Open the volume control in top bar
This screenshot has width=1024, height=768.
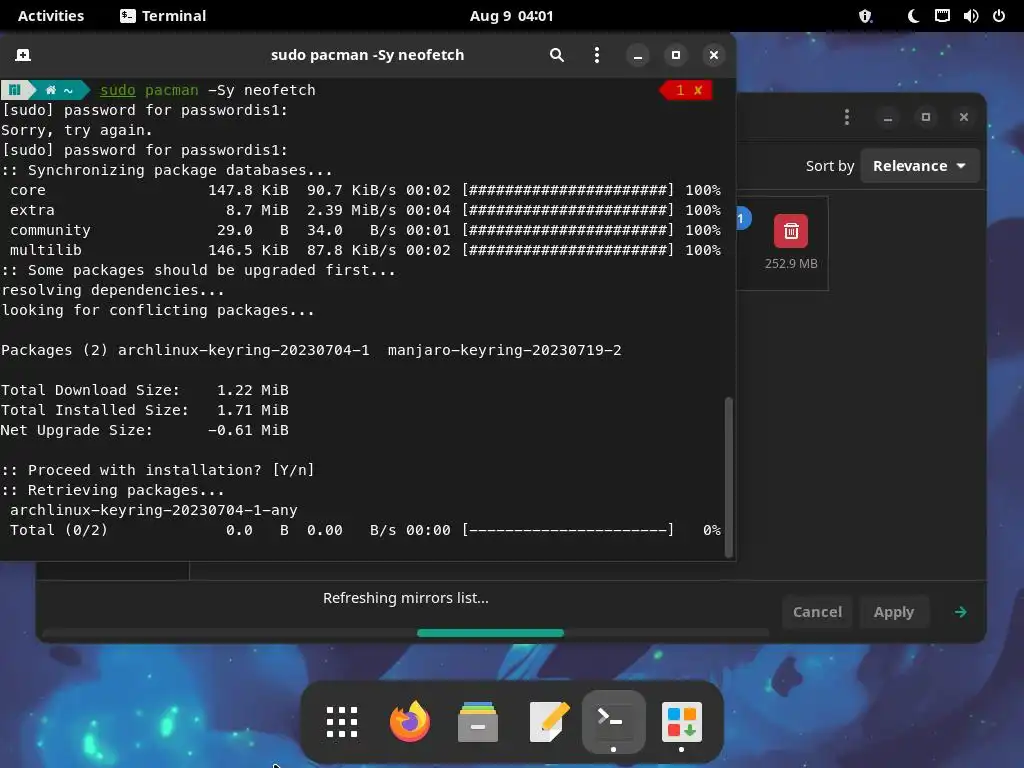pos(970,16)
